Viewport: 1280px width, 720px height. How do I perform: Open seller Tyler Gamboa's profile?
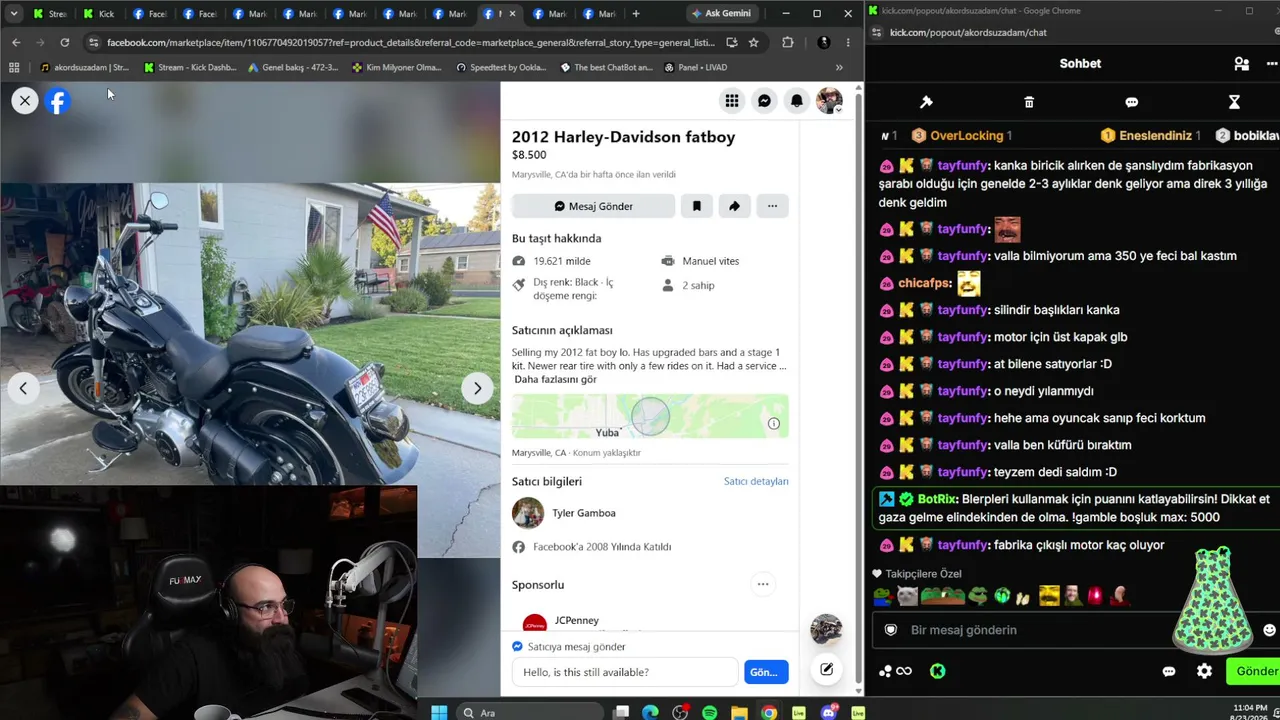584,513
